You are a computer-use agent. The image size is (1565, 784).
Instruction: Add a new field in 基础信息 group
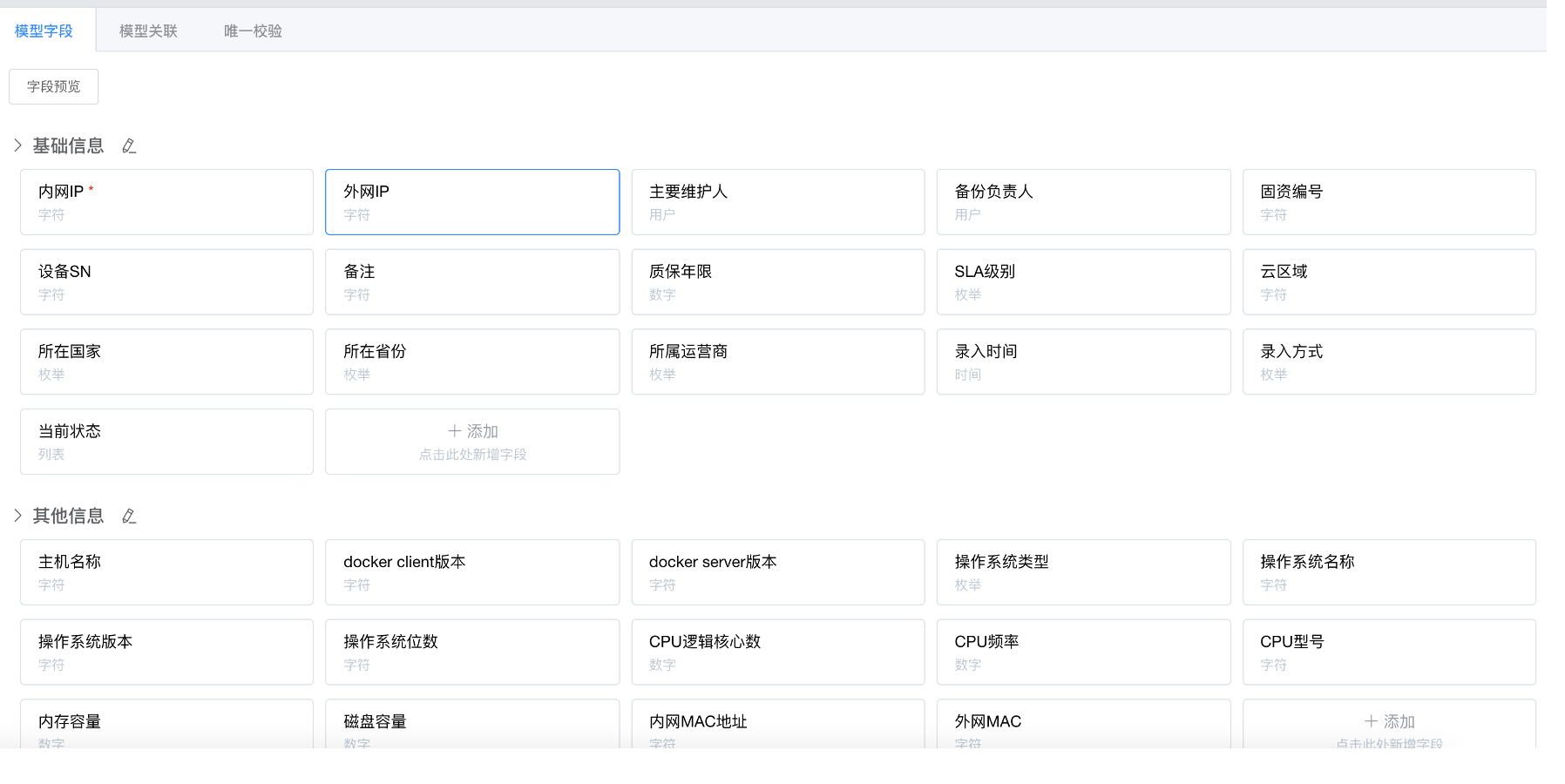point(472,442)
